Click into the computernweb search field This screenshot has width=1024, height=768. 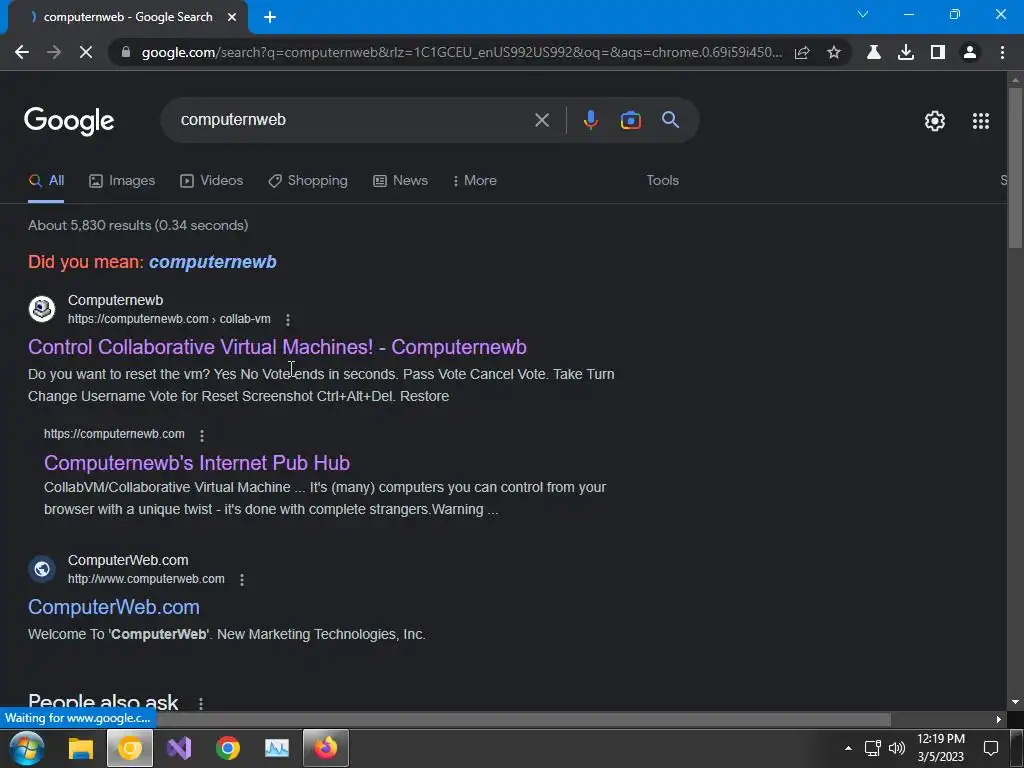[353, 120]
